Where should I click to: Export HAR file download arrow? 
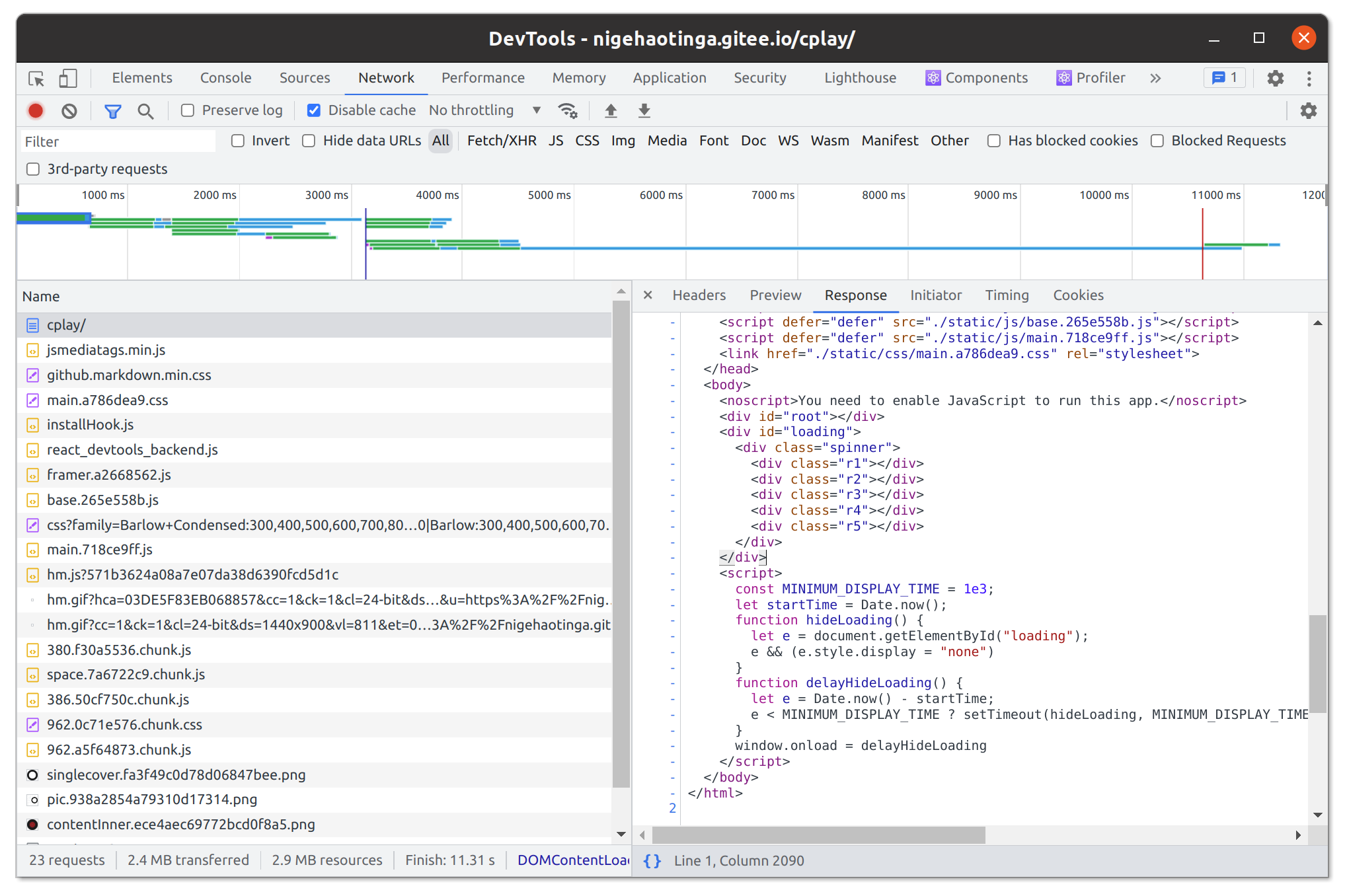coord(644,111)
